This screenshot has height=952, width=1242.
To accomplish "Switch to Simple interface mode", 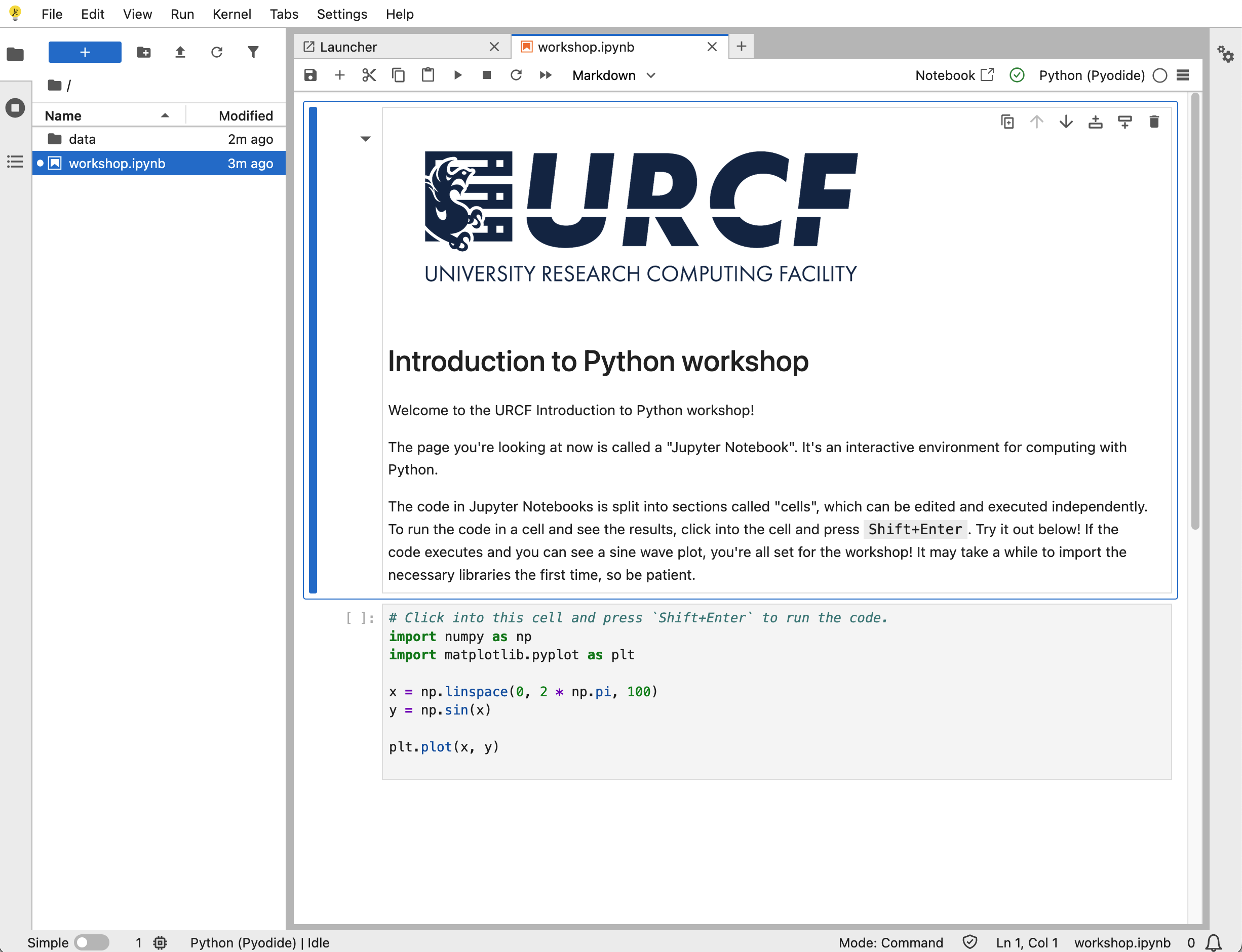I will (91, 942).
